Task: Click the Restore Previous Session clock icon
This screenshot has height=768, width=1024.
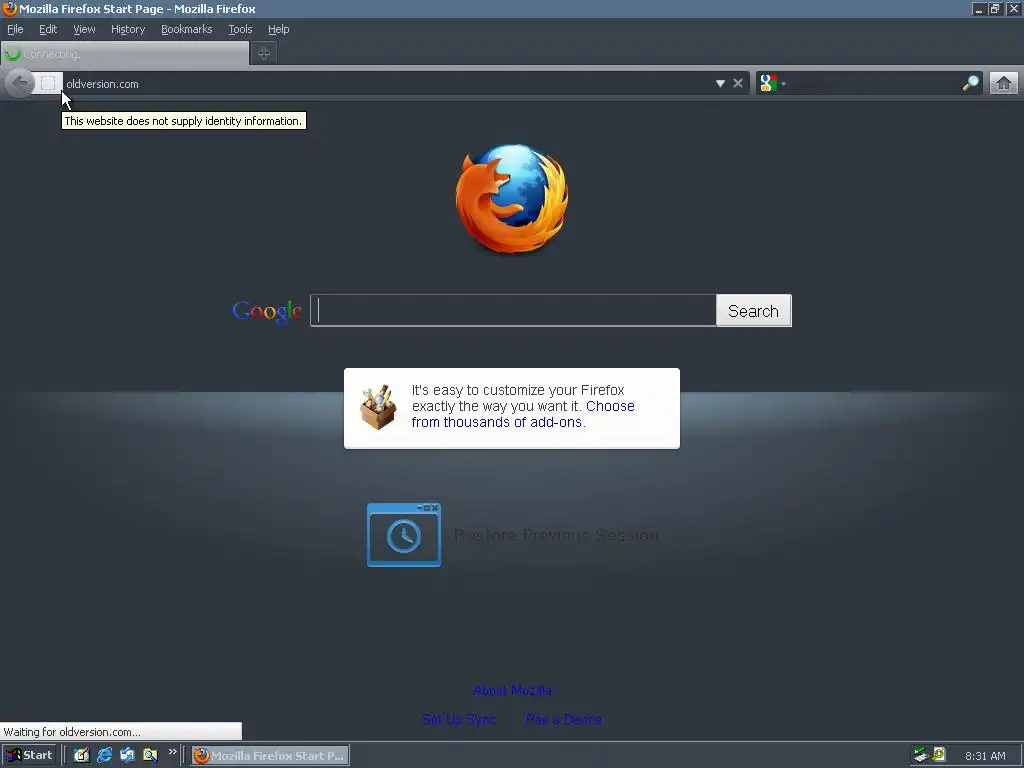Action: click(404, 535)
